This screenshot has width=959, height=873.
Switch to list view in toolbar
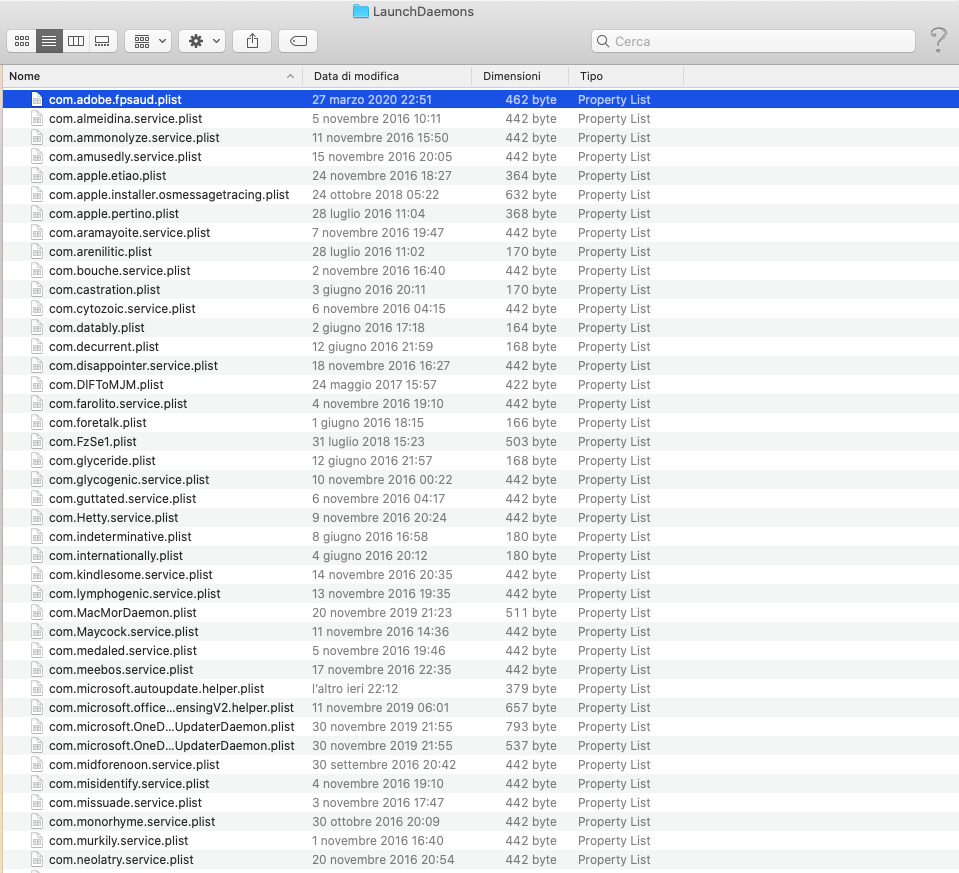pos(49,41)
